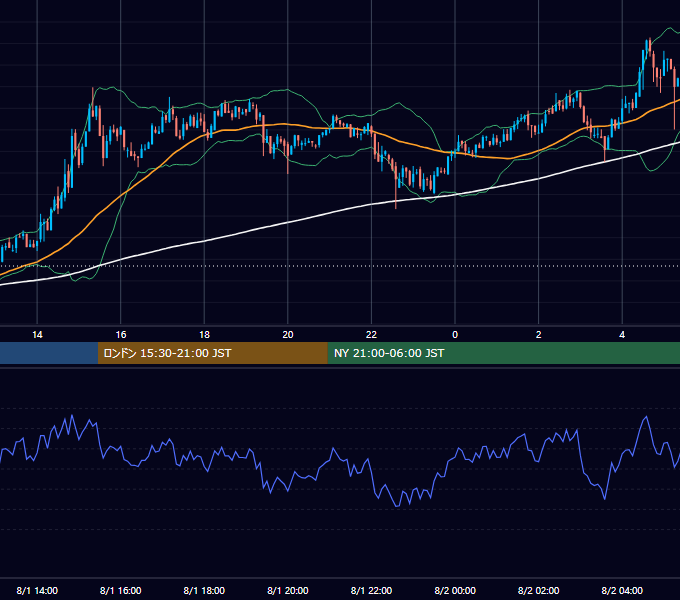Click the 22 hour axis label

click(x=371, y=335)
